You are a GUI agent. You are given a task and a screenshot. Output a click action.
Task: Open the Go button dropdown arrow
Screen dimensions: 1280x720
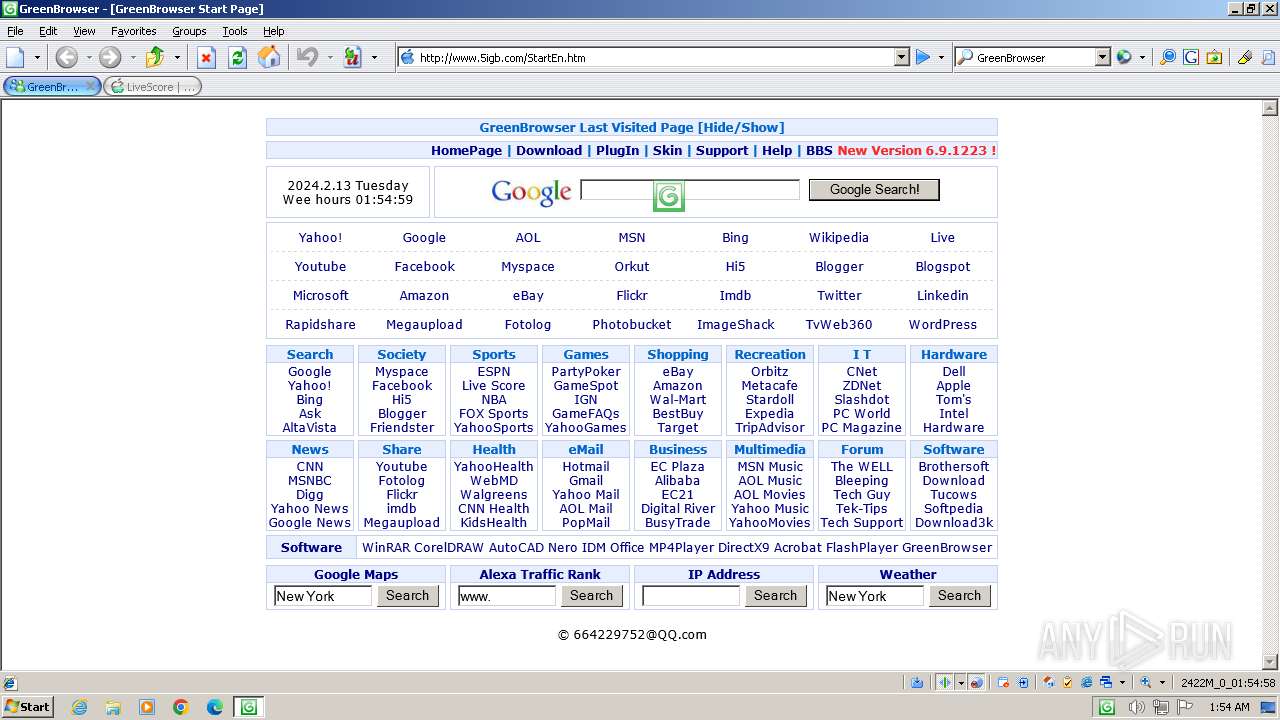click(x=941, y=57)
